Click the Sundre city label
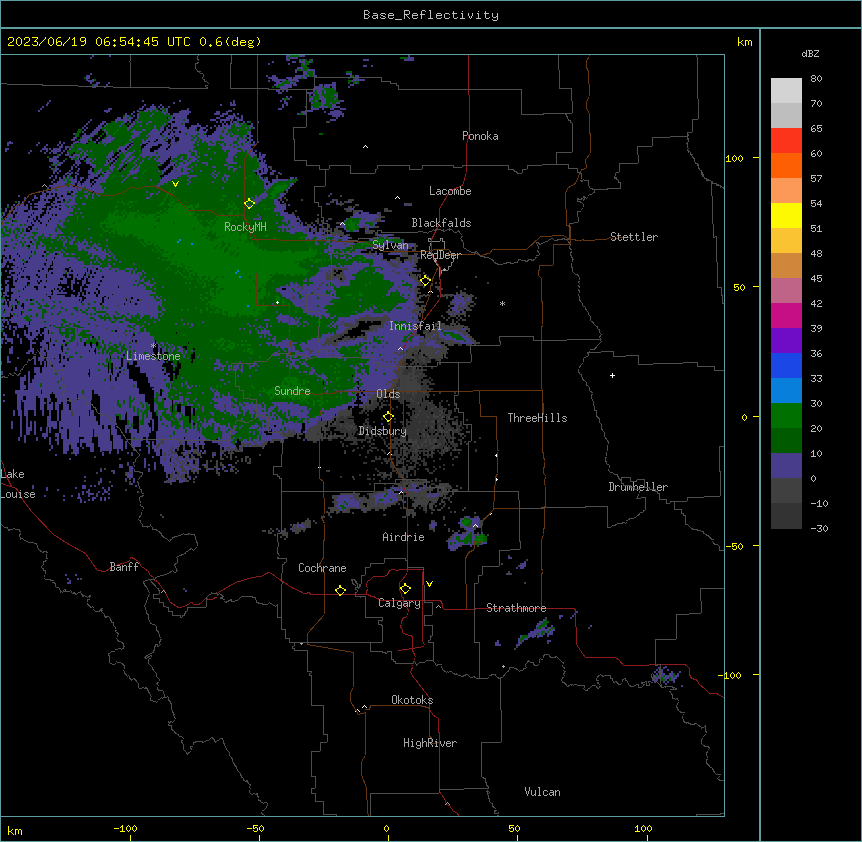Screen dimensions: 862x842 [x=292, y=391]
